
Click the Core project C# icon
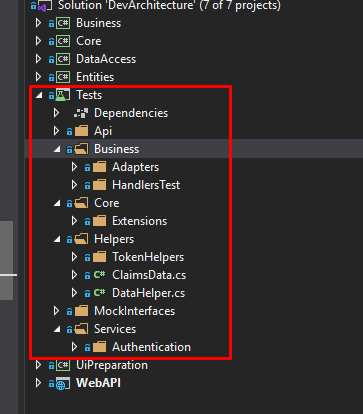coord(63,41)
